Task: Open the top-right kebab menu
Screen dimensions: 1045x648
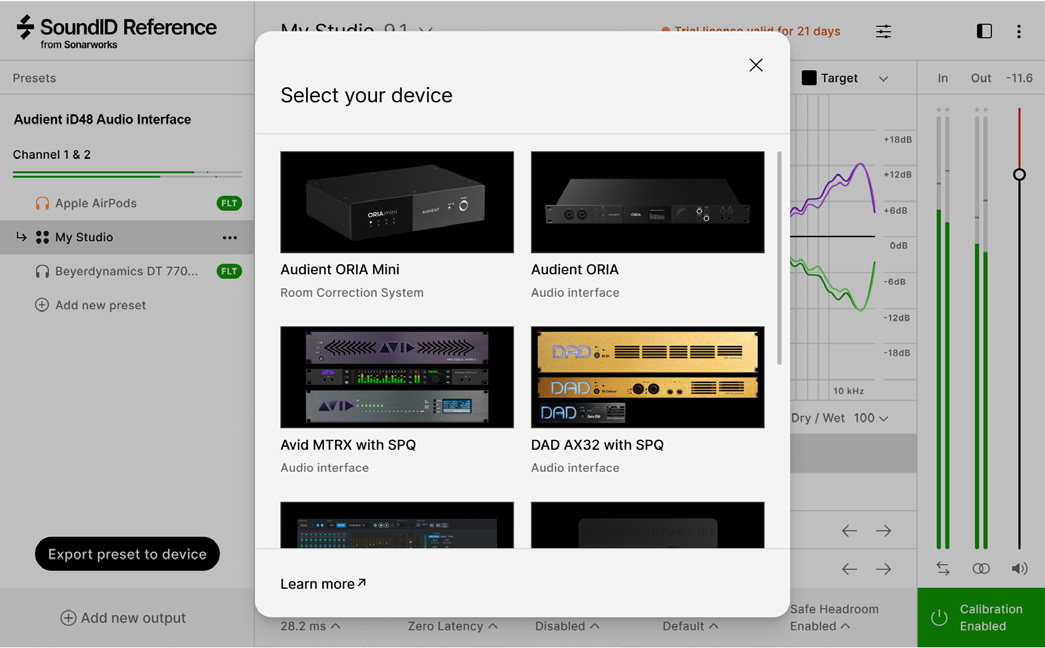Action: tap(1018, 31)
